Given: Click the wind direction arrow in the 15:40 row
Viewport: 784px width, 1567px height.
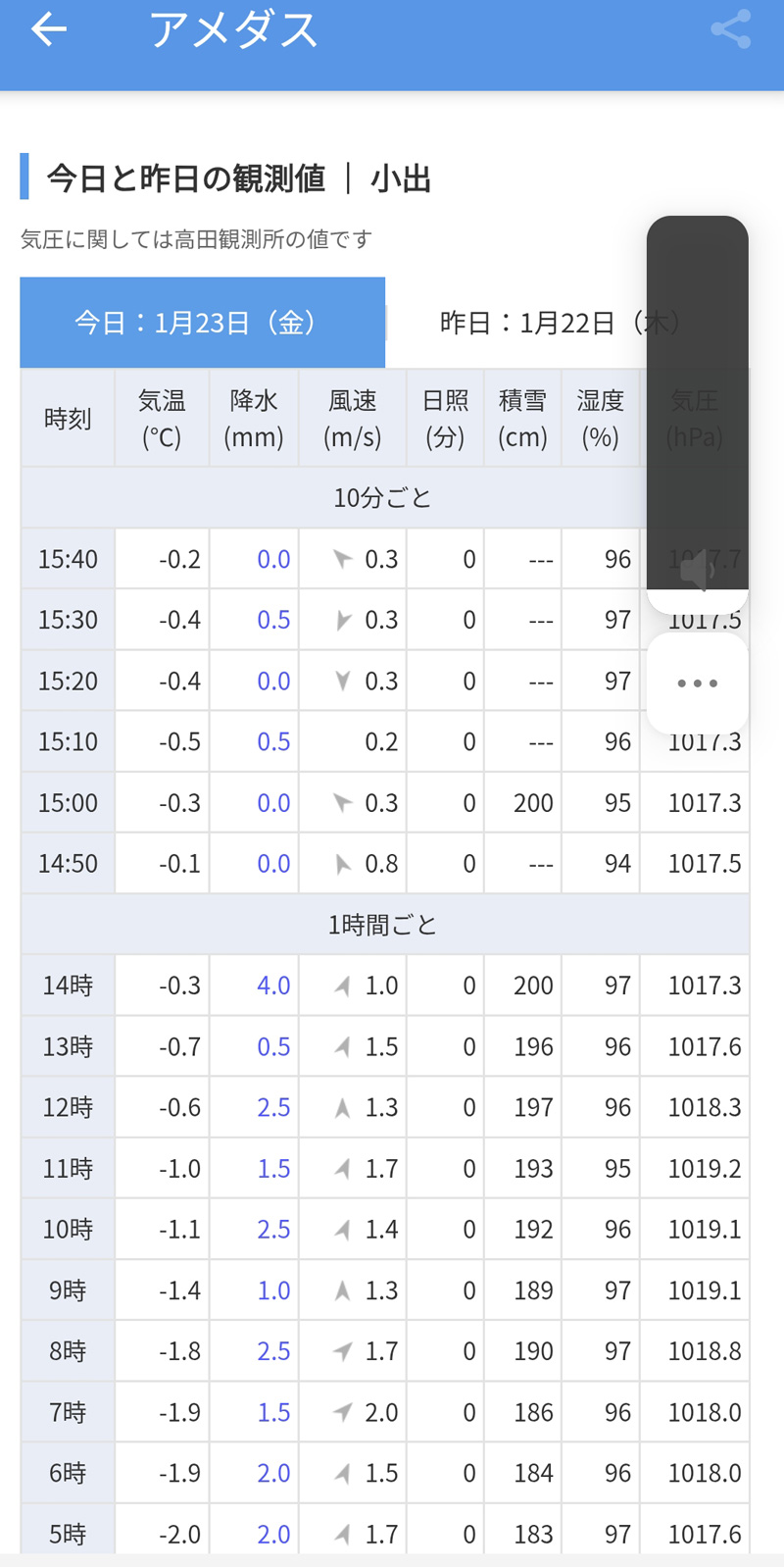Looking at the screenshot, I should tap(342, 559).
